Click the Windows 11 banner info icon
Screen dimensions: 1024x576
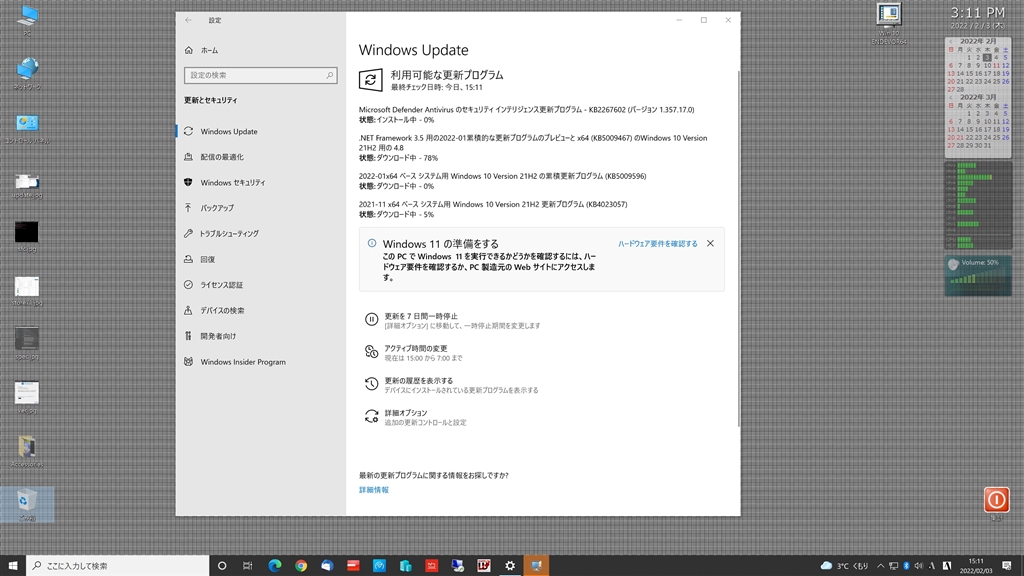pos(372,243)
